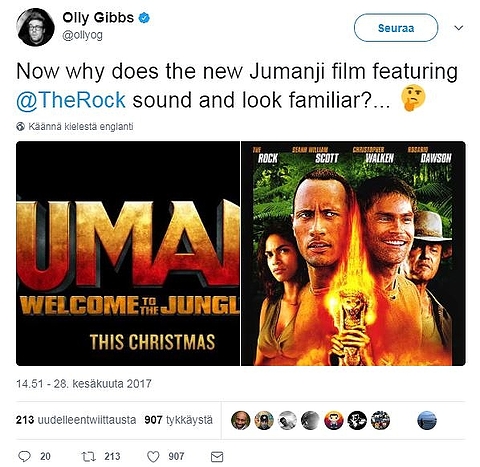View the 907 tykkäystä list
The image size is (480, 467).
point(178,420)
